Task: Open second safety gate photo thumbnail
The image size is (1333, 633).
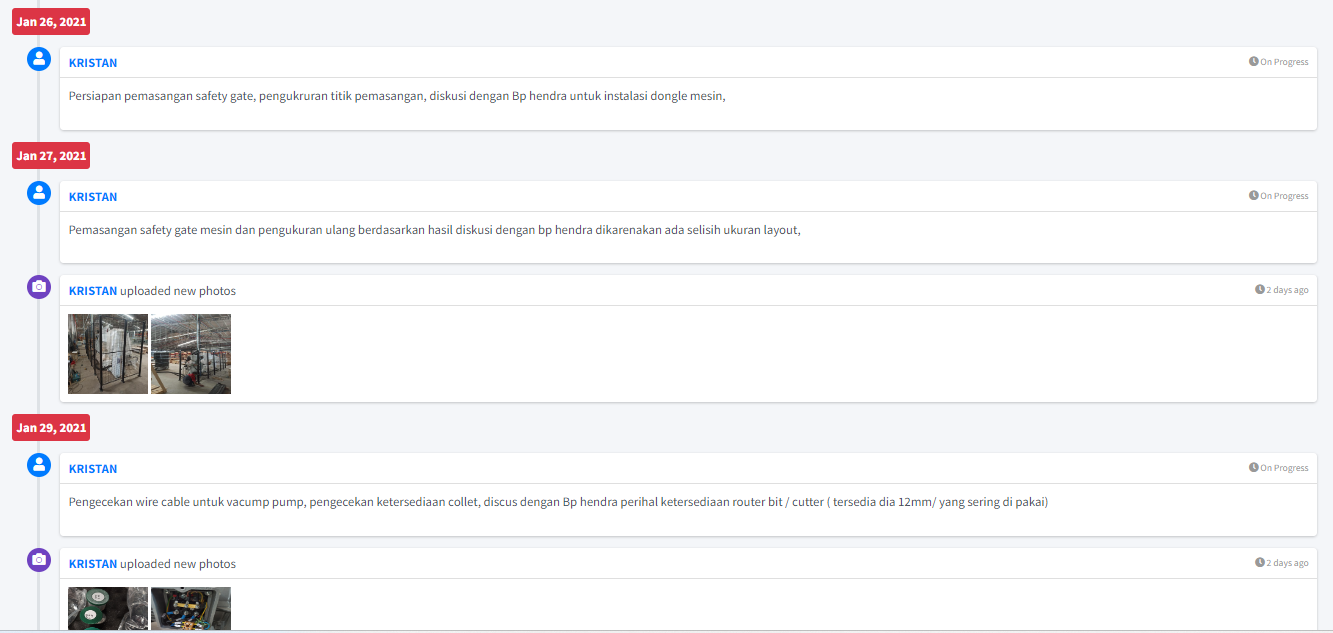Action: click(191, 354)
